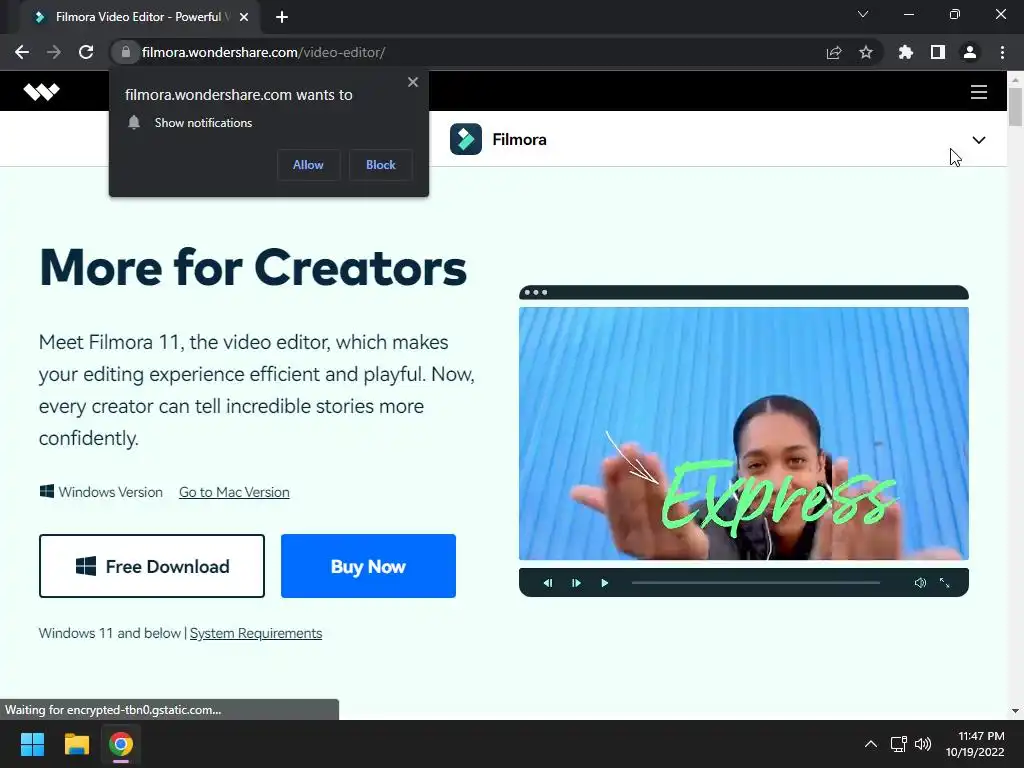The height and width of the screenshot is (768, 1024).
Task: Go back to previous page
Action: tap(22, 52)
